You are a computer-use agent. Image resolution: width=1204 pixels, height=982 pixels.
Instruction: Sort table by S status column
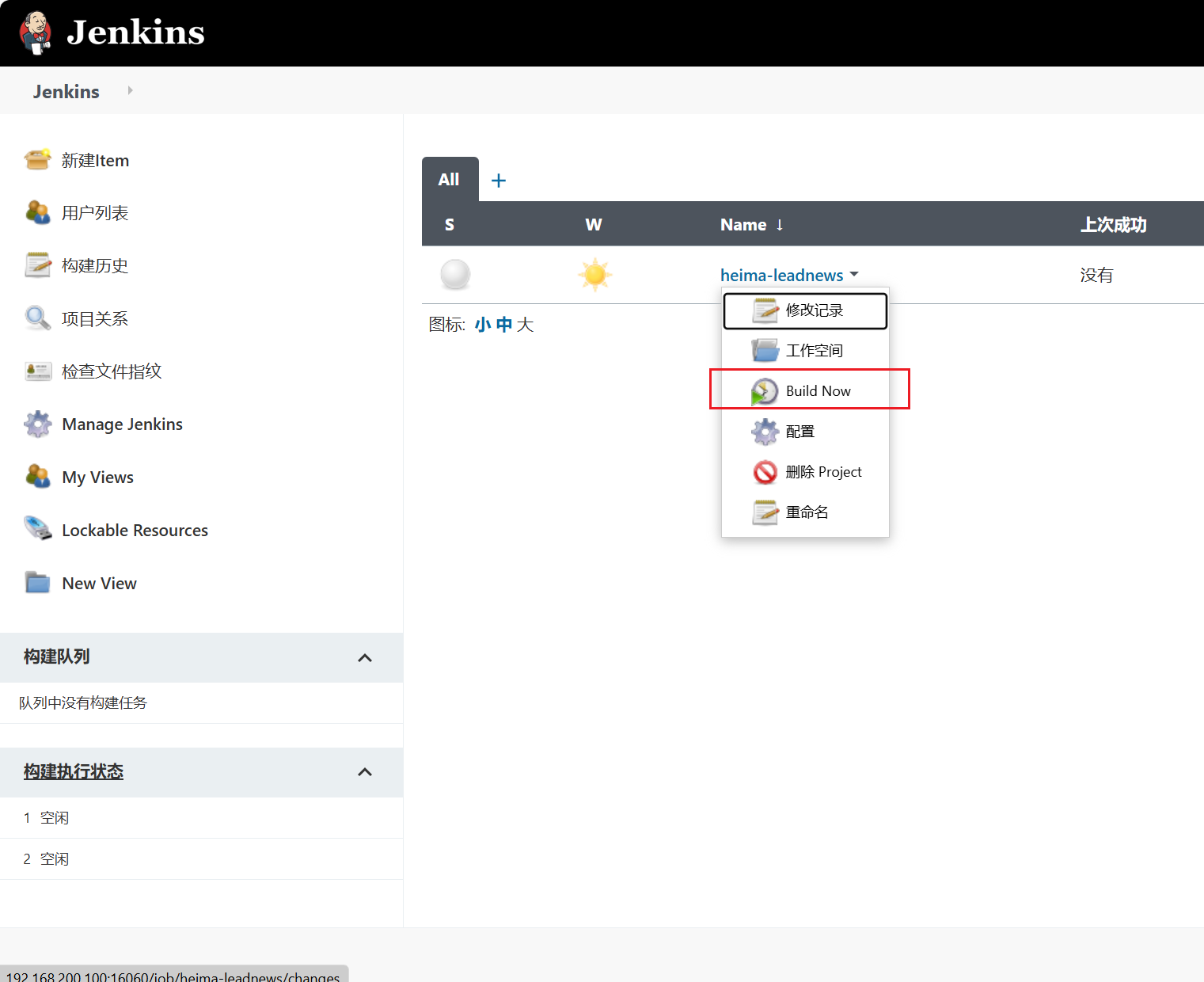click(450, 225)
